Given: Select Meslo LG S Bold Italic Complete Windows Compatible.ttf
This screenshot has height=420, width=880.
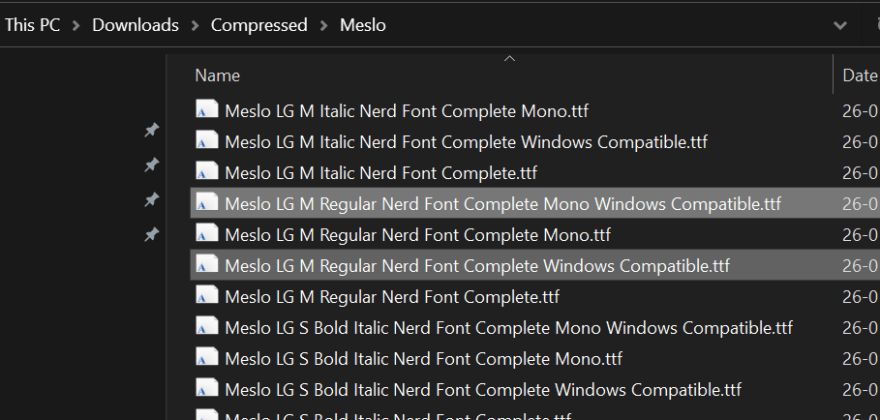Looking at the screenshot, I should pos(483,389).
